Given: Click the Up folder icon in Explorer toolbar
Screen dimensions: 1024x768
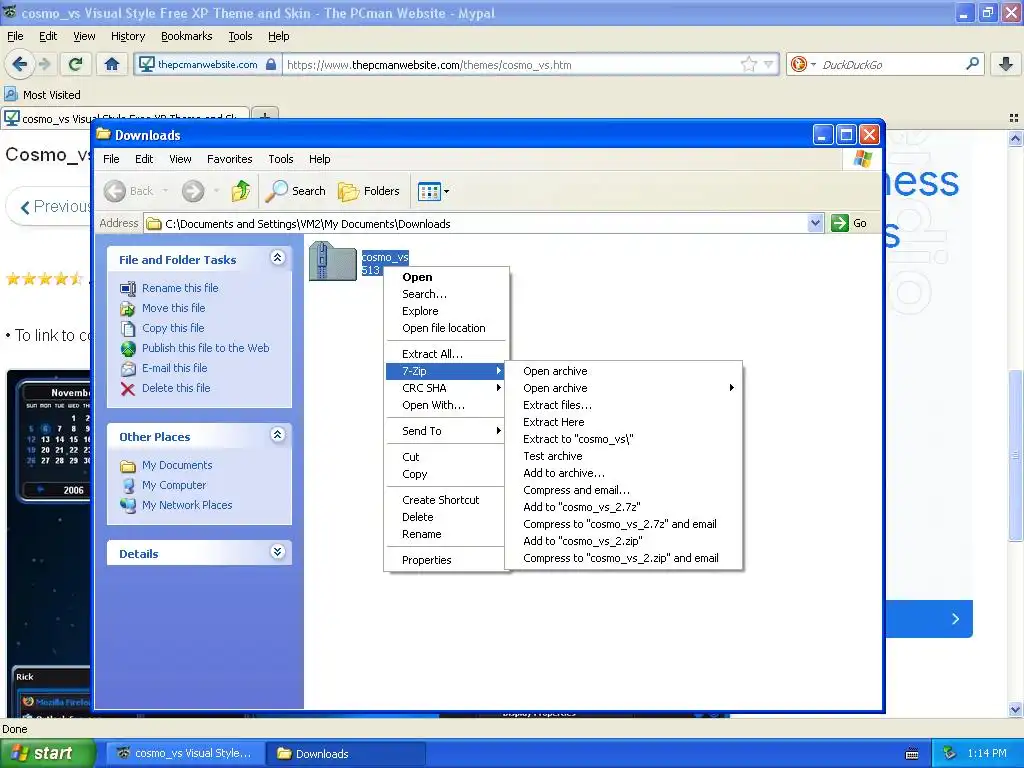Looking at the screenshot, I should (x=240, y=191).
